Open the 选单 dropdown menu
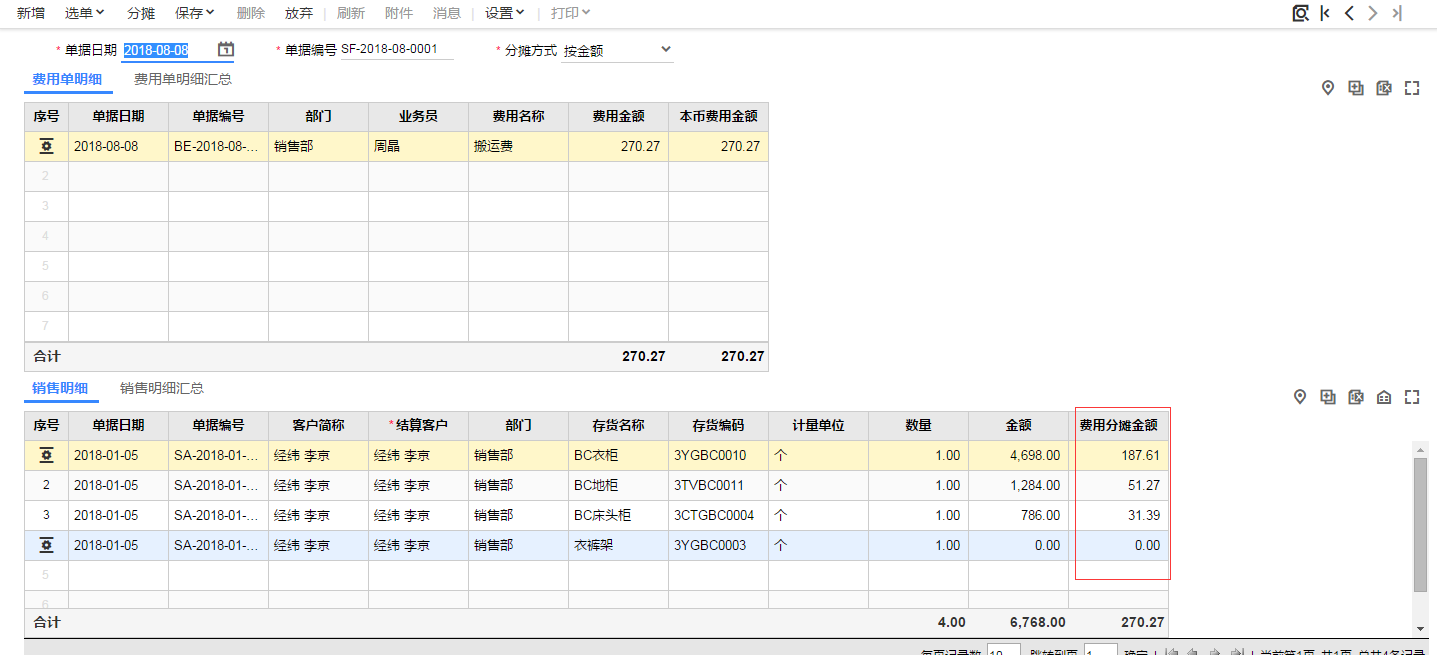This screenshot has height=655, width=1437. 85,13
